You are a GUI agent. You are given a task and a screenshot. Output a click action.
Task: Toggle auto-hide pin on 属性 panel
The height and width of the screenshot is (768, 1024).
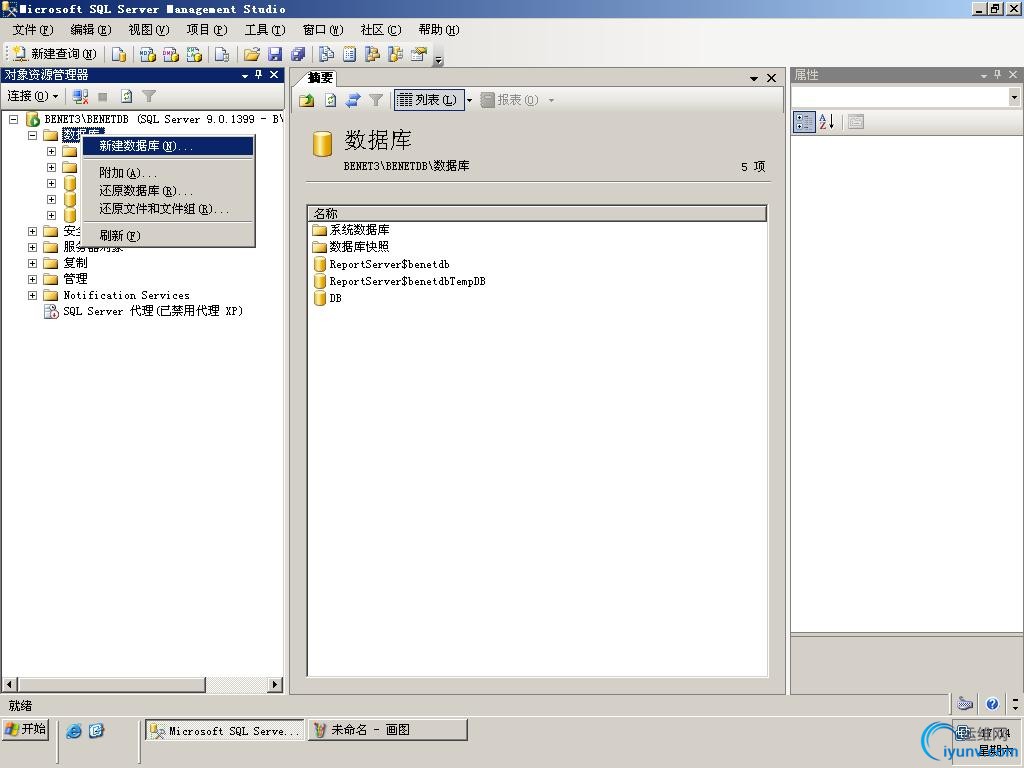[997, 75]
